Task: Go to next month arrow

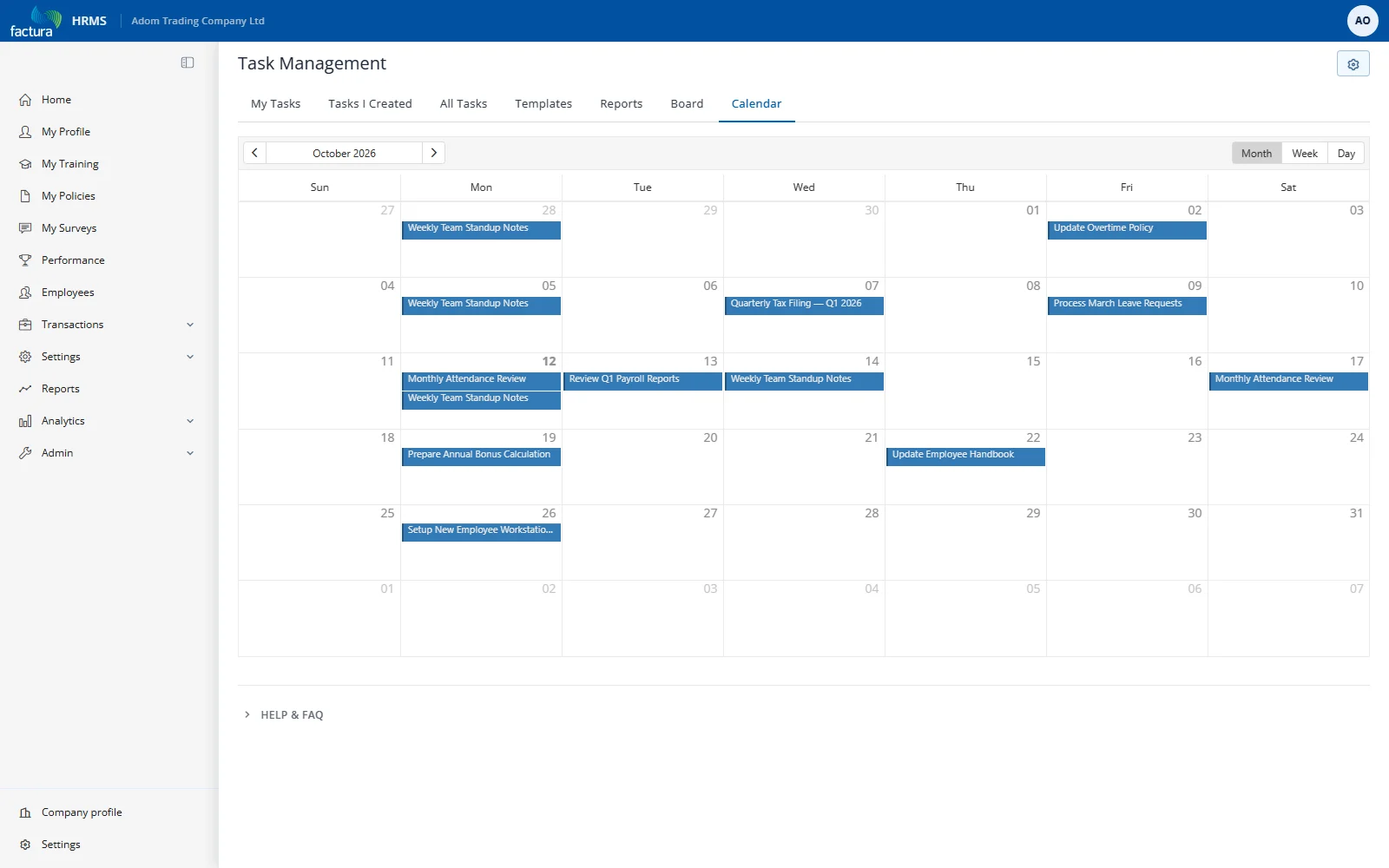Action: click(x=433, y=153)
